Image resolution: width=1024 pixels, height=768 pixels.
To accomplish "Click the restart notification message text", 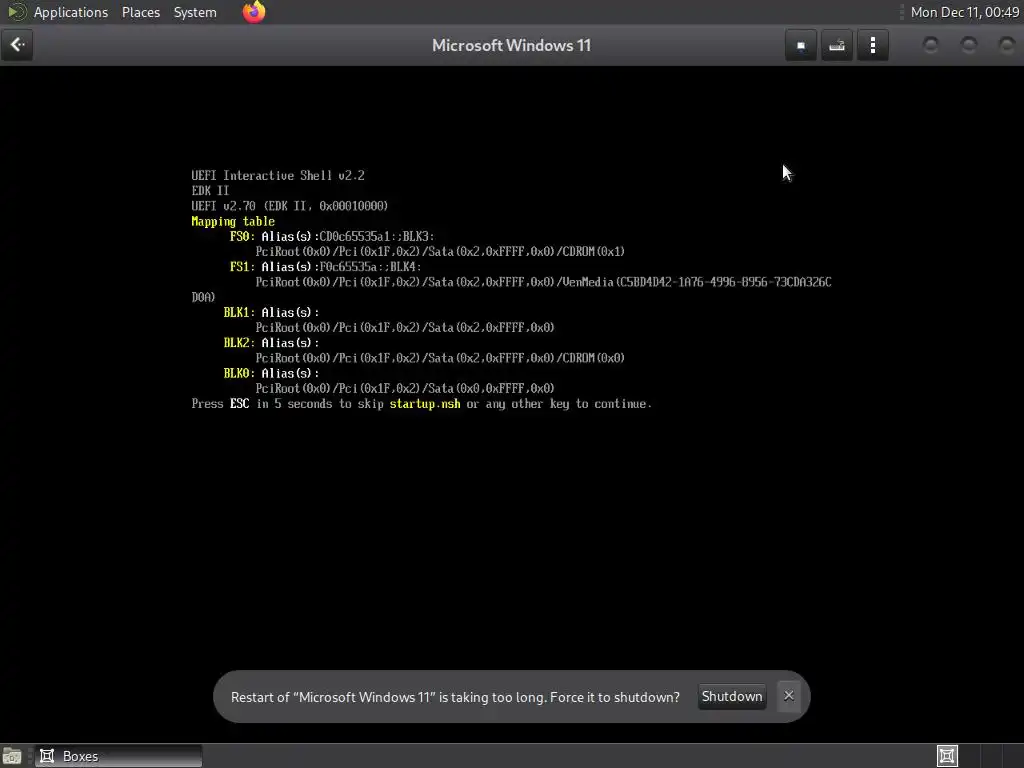I will (455, 697).
